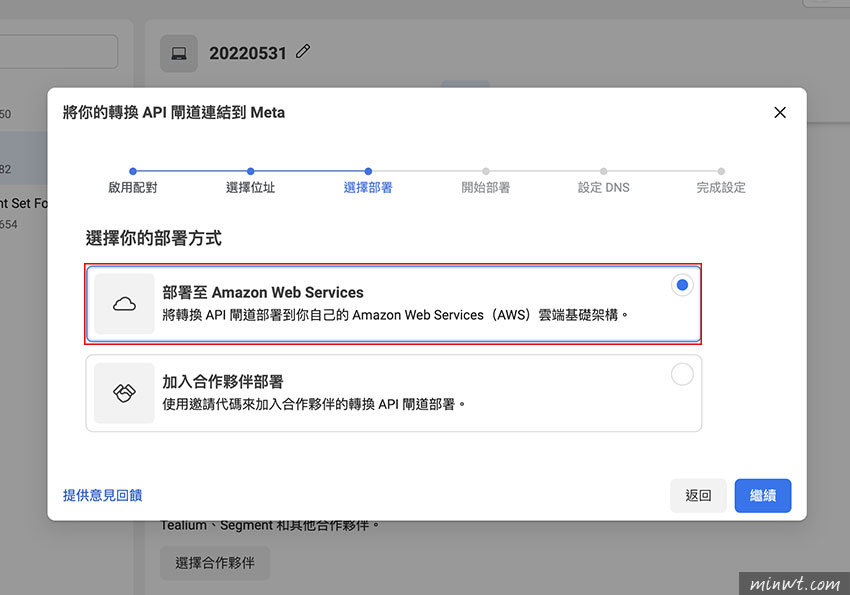Click the search field in background sidebar

click(59, 51)
